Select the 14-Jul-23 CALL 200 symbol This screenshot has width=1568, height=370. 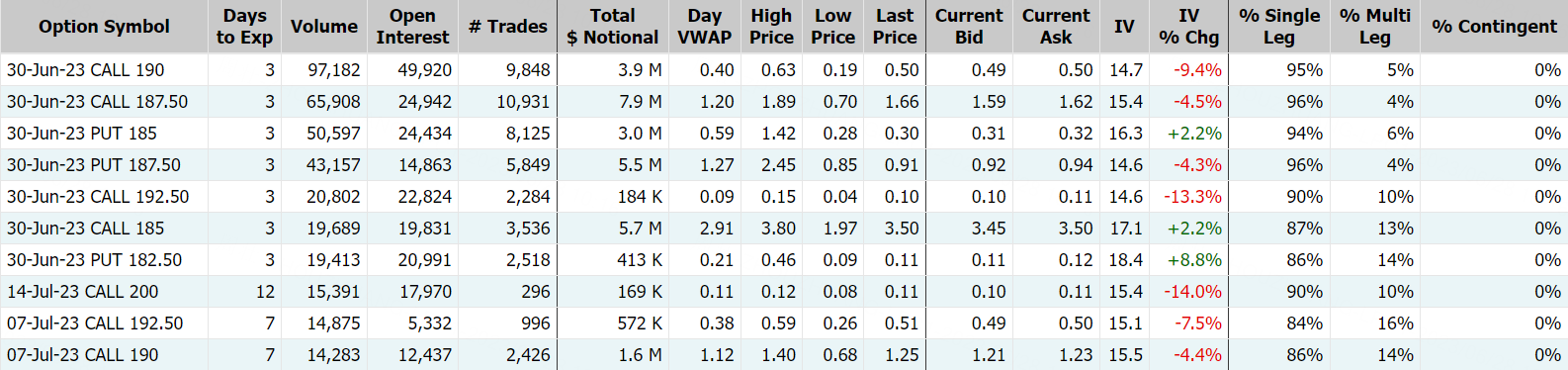pos(82,292)
